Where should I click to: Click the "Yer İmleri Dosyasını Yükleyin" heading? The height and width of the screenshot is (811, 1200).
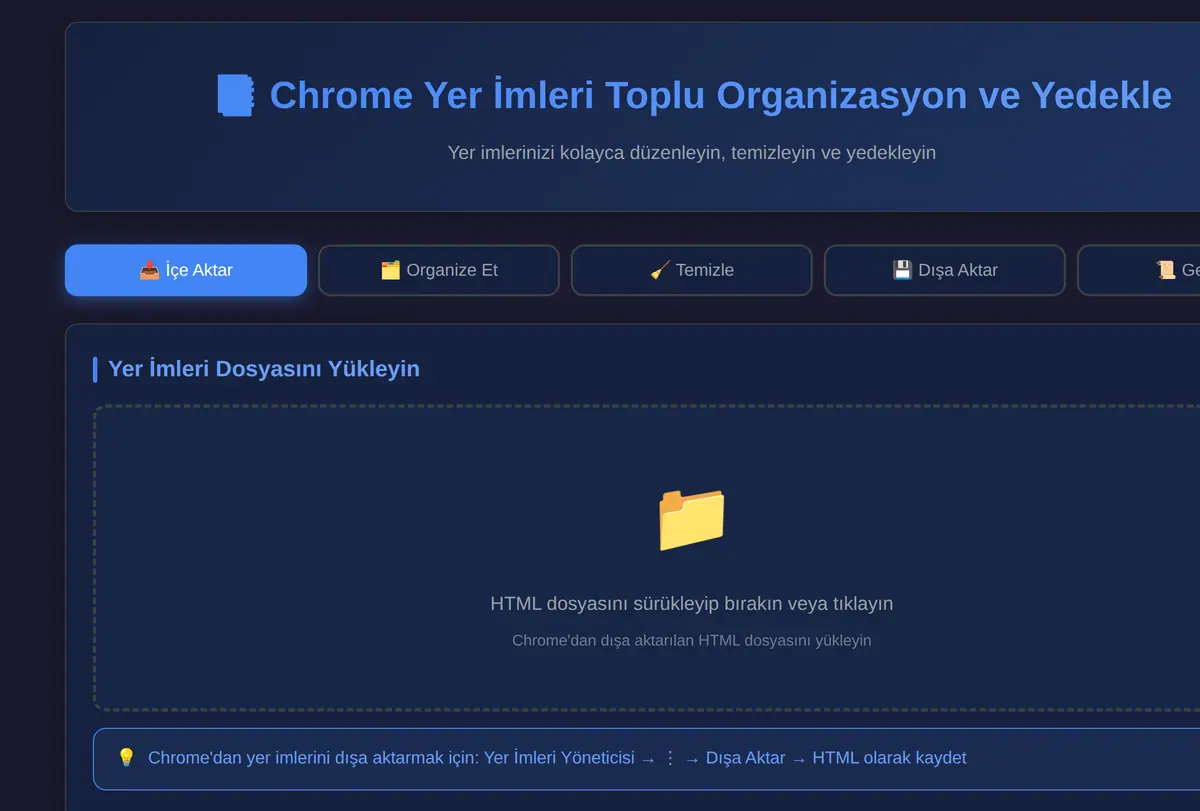click(264, 369)
